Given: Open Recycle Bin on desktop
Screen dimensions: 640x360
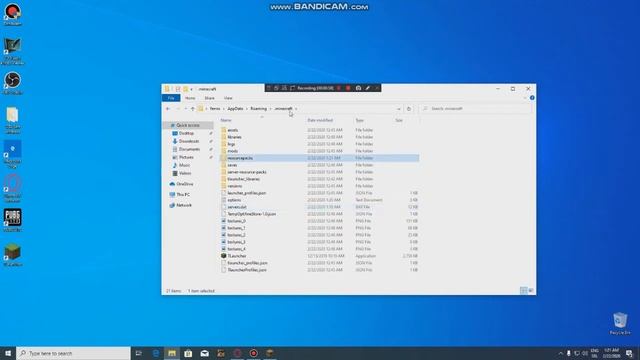Looking at the screenshot, I should 620,323.
